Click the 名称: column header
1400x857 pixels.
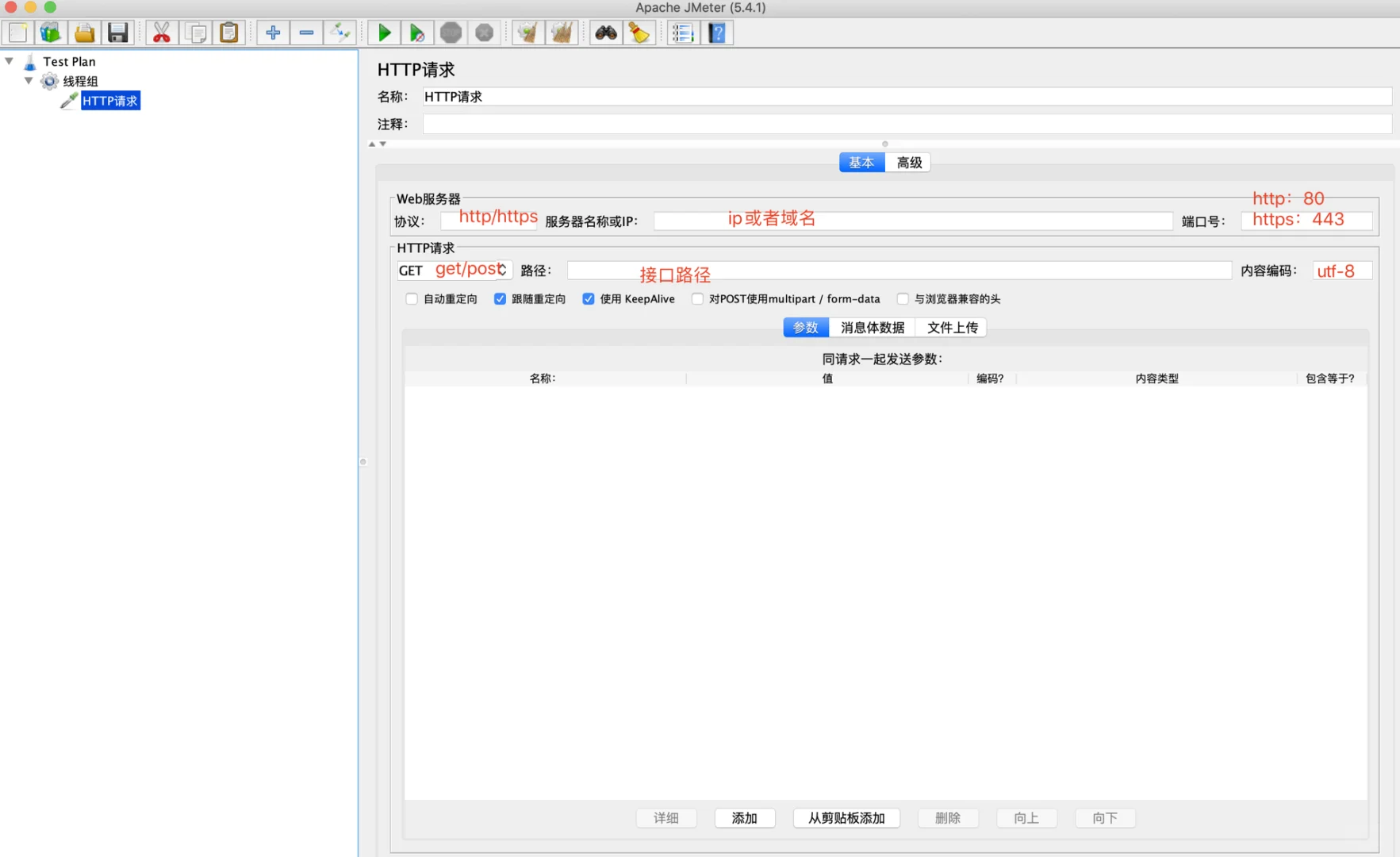tap(544, 379)
